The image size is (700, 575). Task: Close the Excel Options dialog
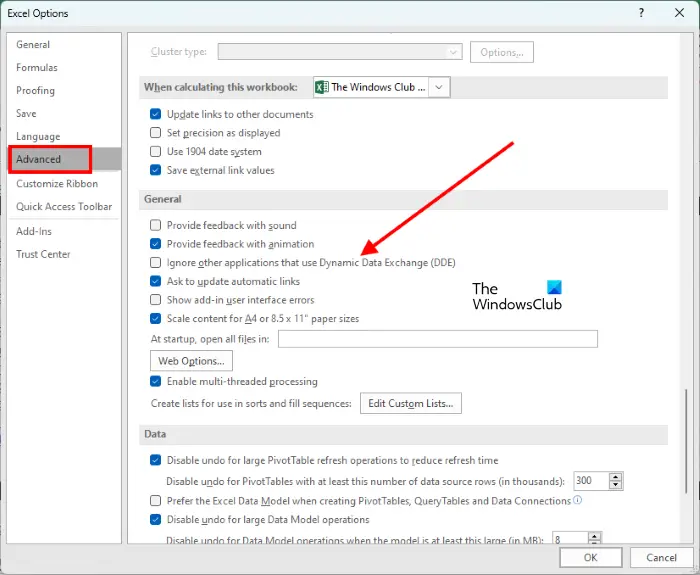tap(679, 13)
